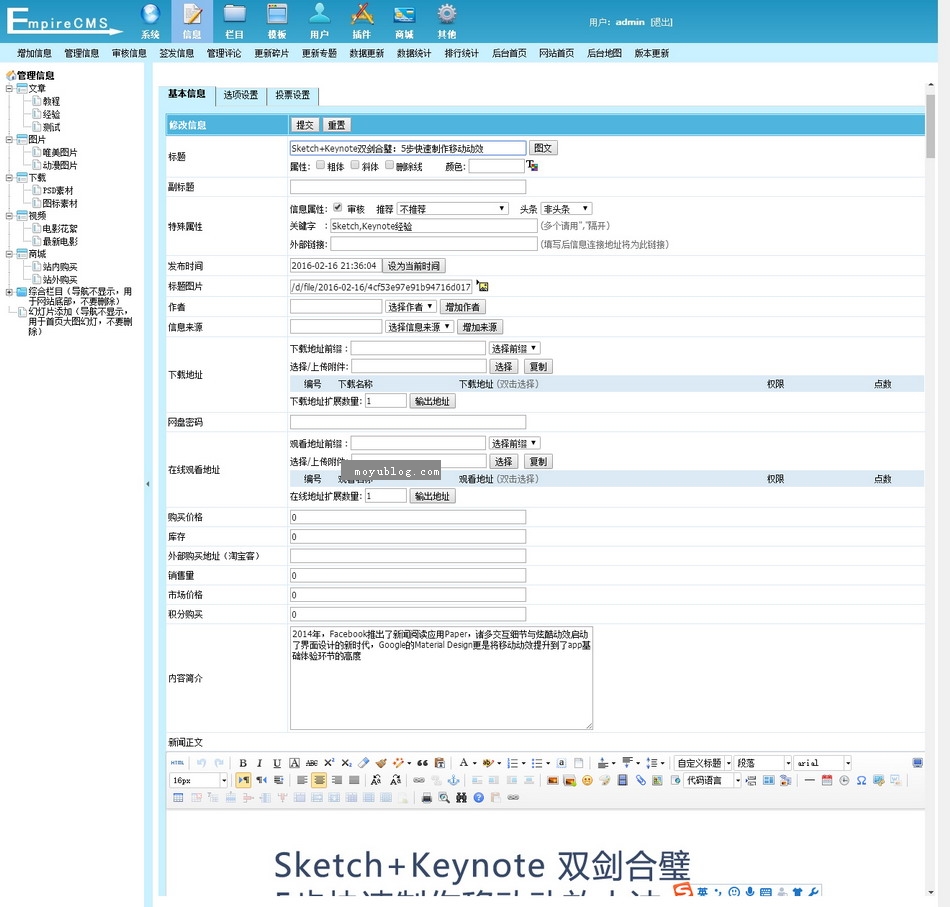This screenshot has width=950, height=907.
Task: Open the 增加信息 menu item
Action: tap(35, 53)
